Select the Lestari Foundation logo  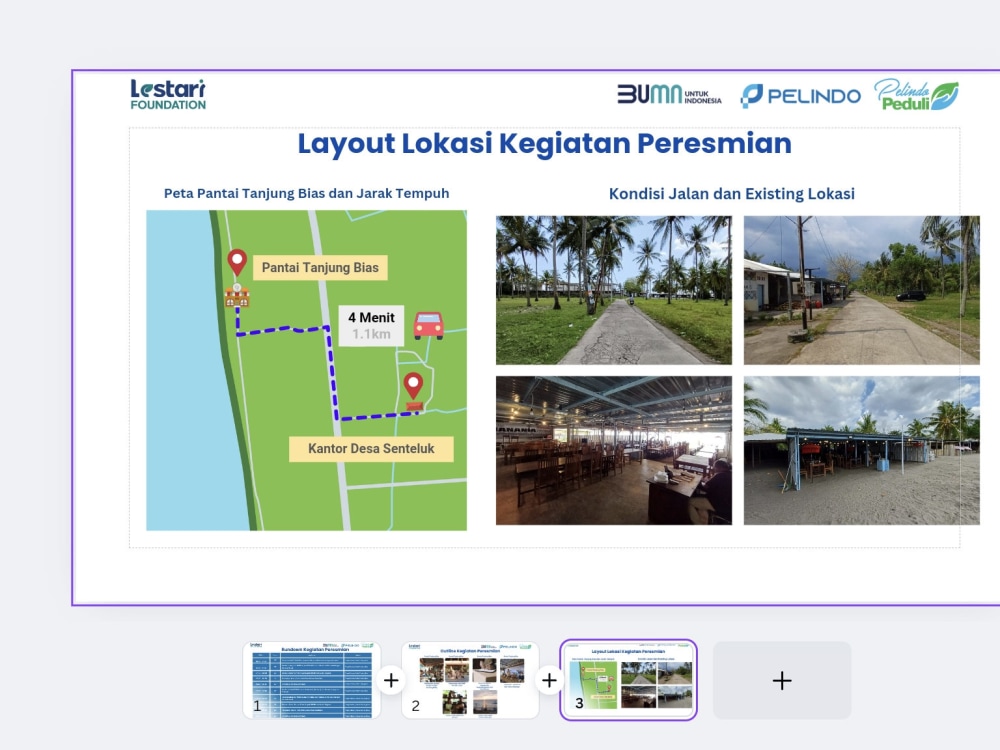point(168,94)
